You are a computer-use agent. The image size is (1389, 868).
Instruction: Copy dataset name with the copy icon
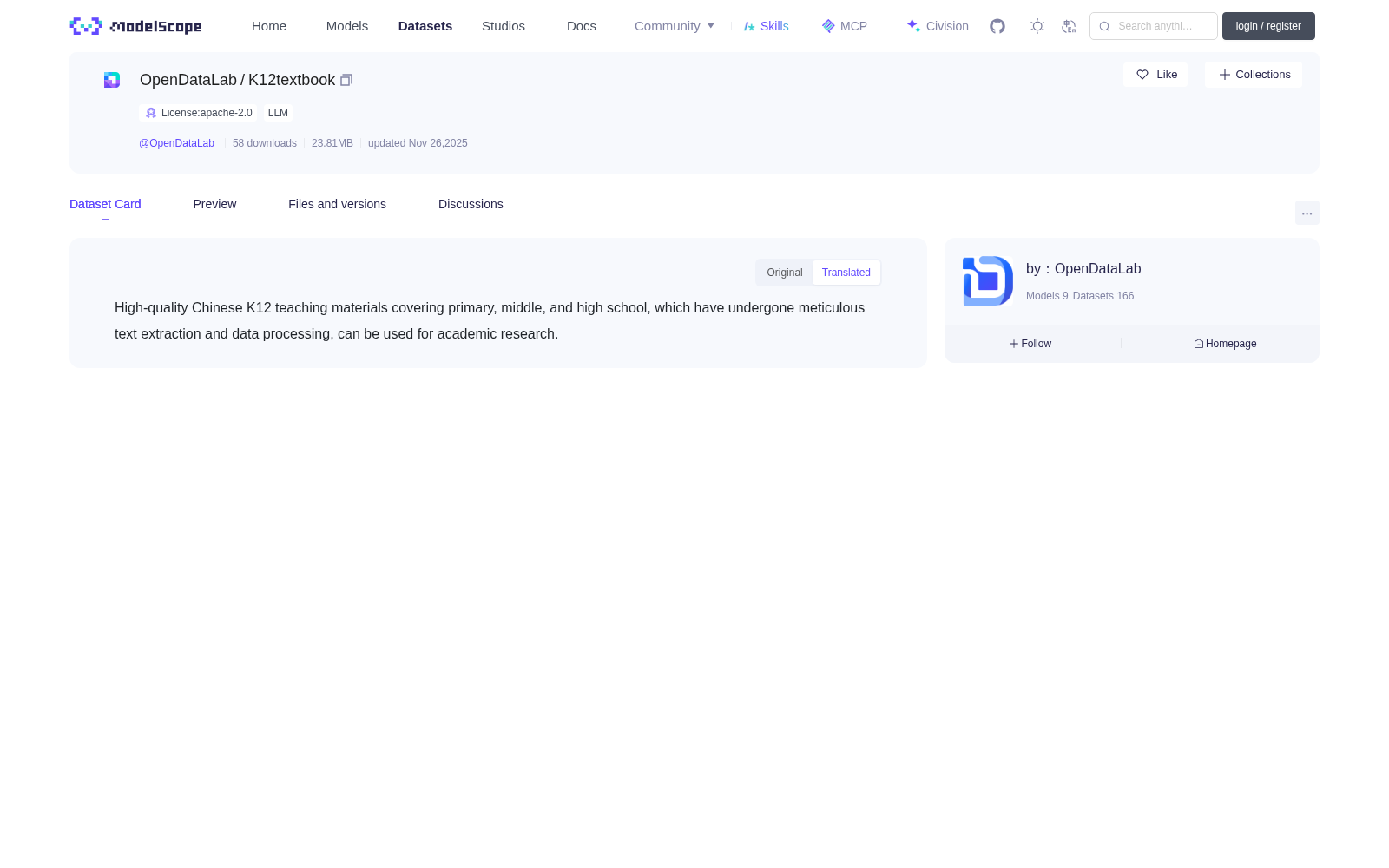click(x=346, y=80)
